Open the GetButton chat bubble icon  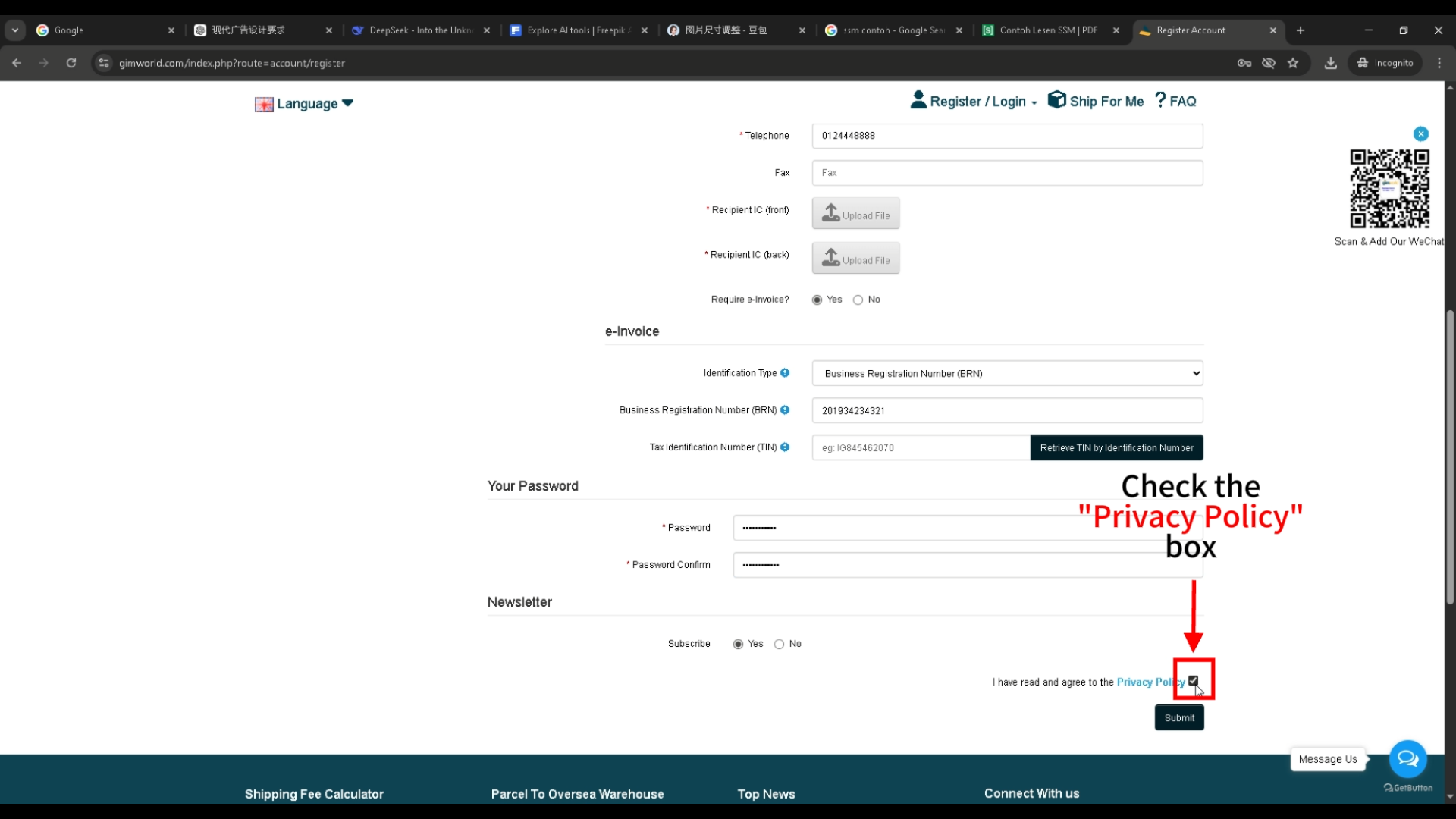[1407, 758]
